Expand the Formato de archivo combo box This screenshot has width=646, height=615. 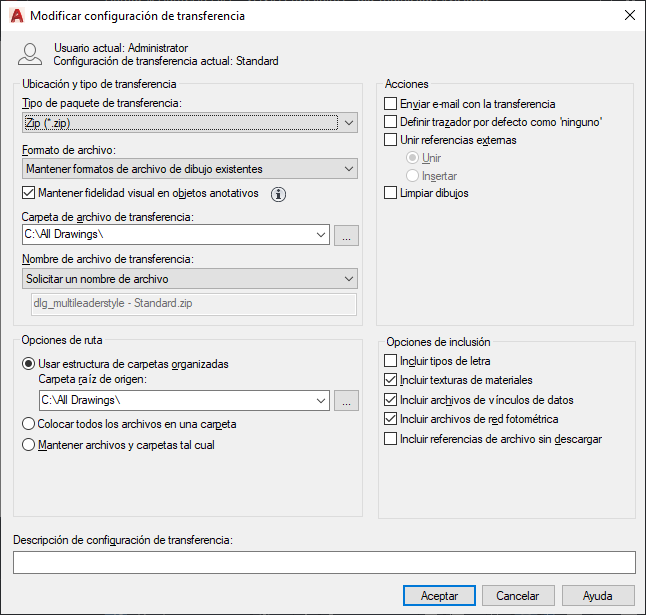190,169
